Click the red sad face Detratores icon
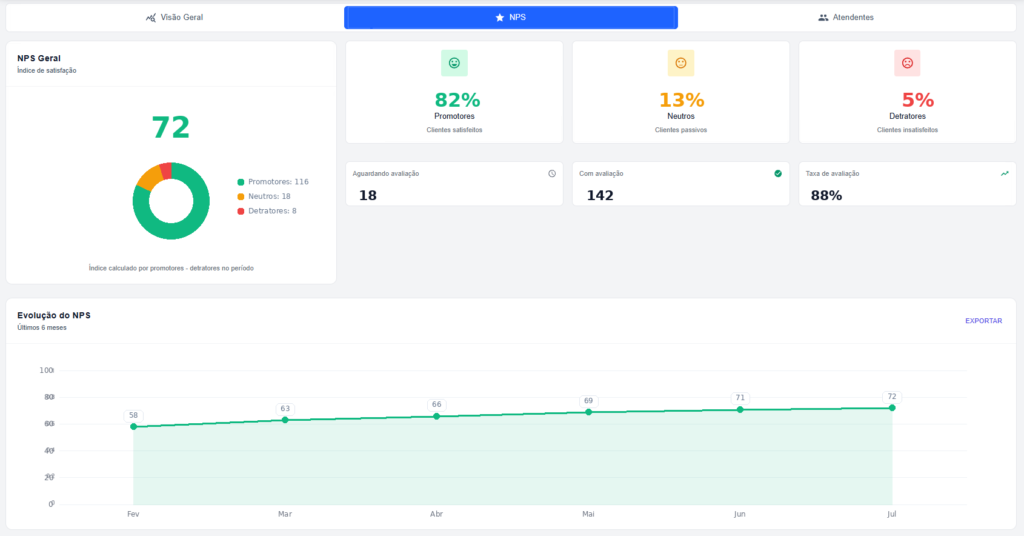Screen dimensions: 1024x536 point(907,63)
